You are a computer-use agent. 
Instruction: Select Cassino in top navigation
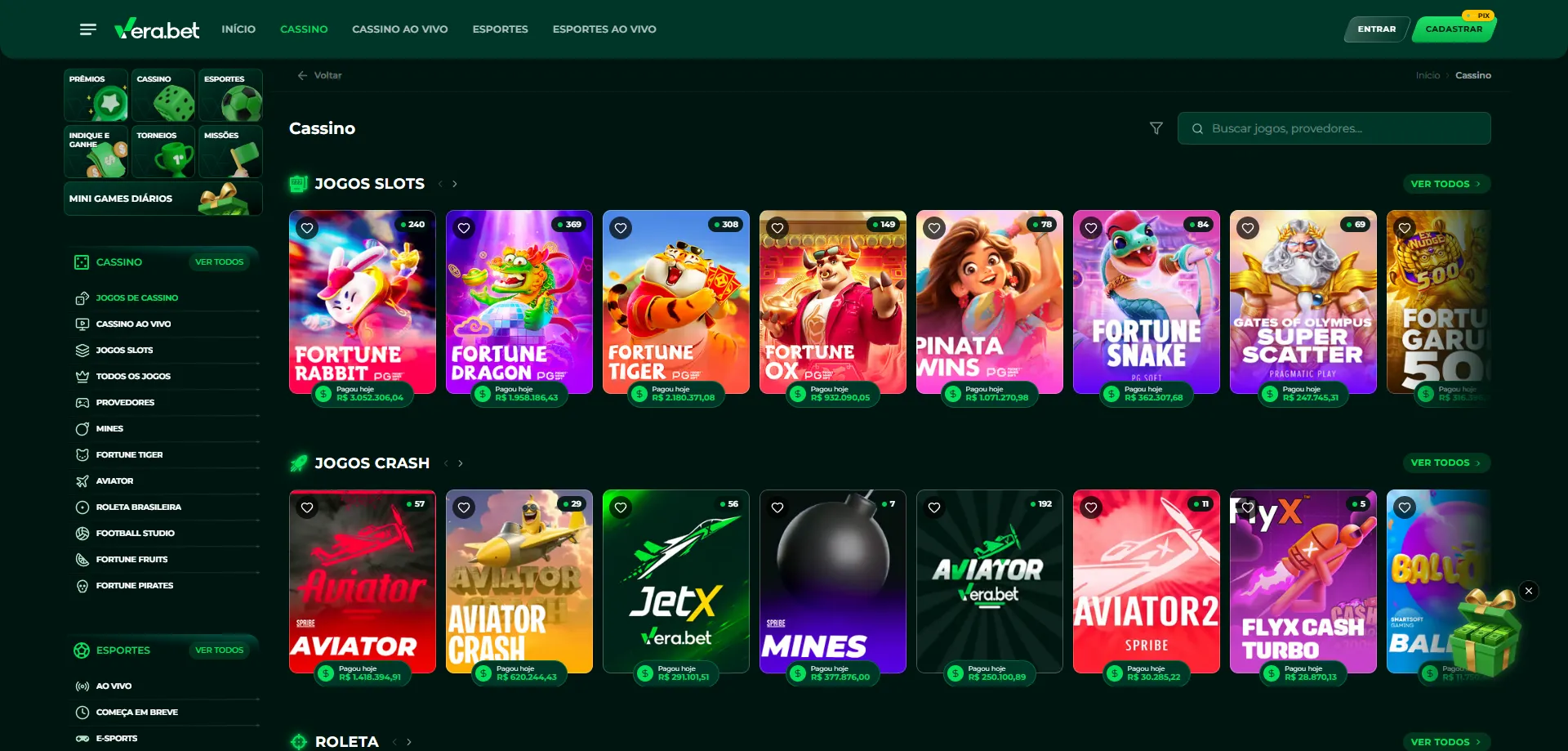pos(304,29)
